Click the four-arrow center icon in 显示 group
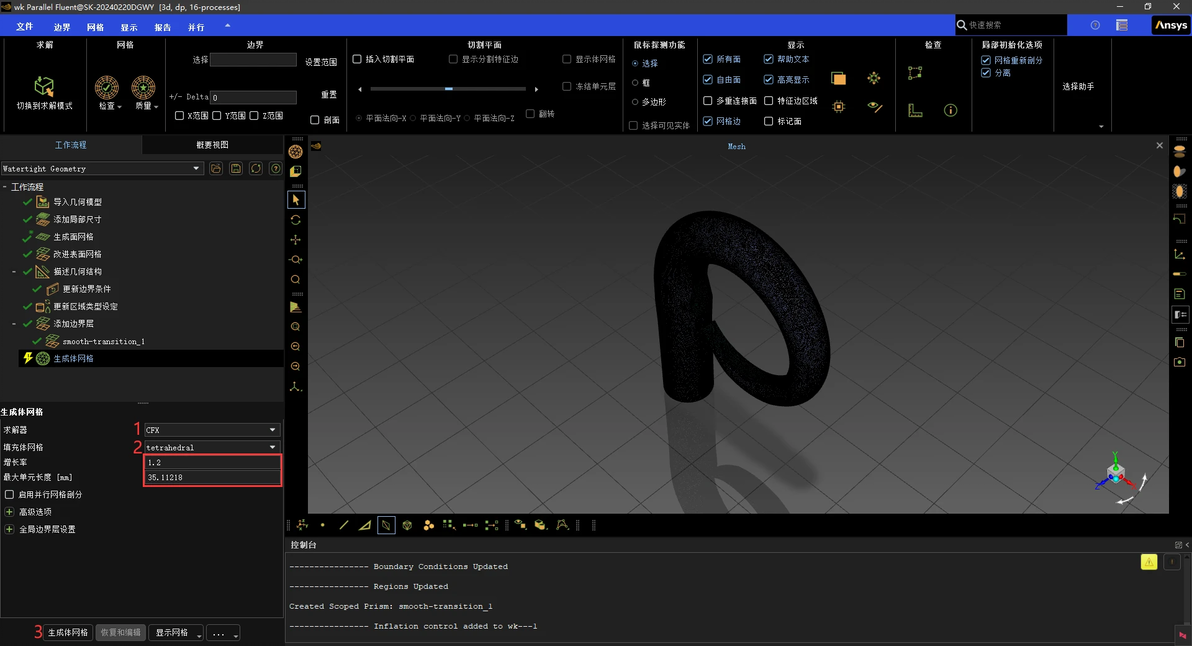1192x646 pixels. click(874, 78)
